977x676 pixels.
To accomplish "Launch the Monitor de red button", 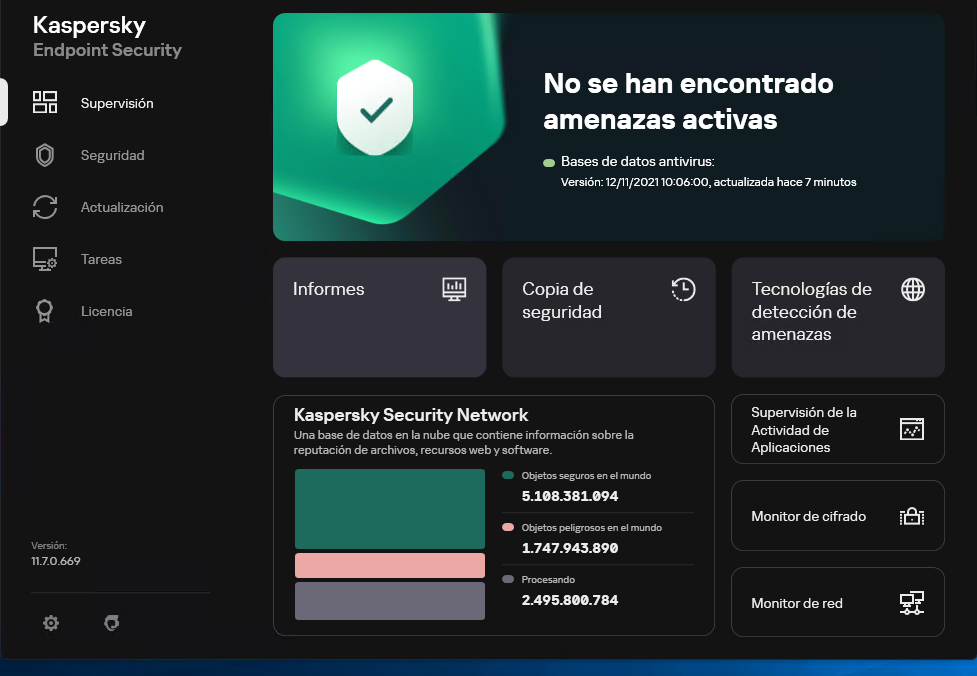I will tap(838, 603).
